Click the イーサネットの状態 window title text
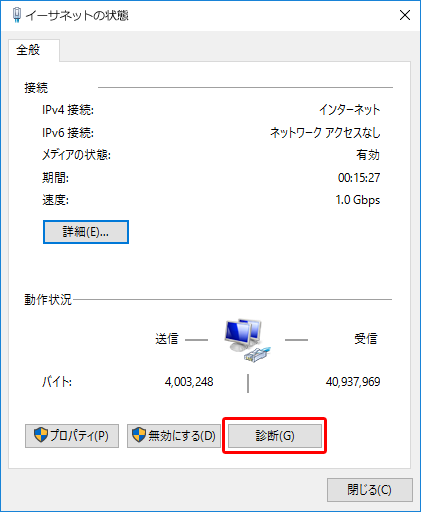Screen dimensions: 421x512 77,15
